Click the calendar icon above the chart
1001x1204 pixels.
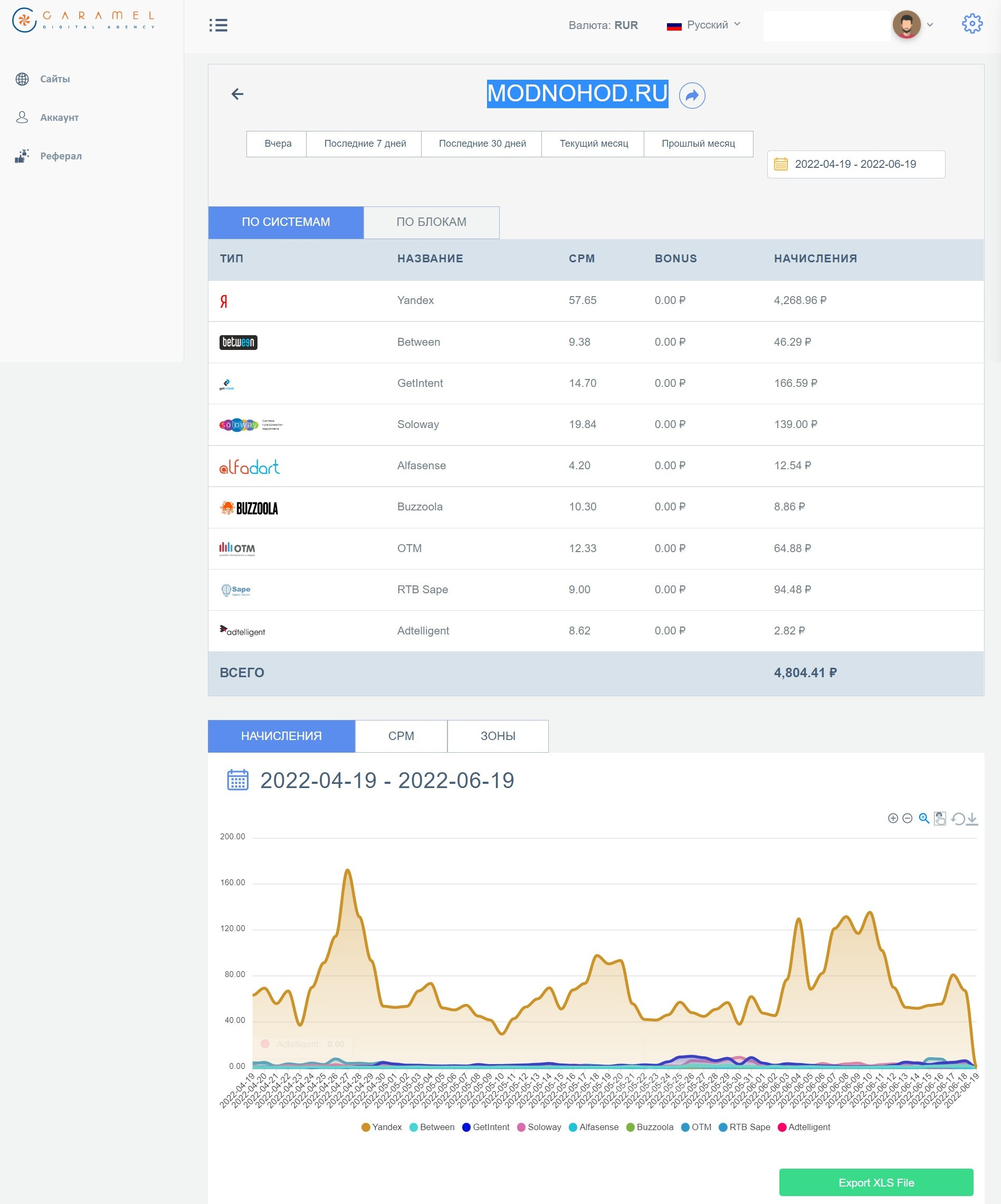pos(237,780)
